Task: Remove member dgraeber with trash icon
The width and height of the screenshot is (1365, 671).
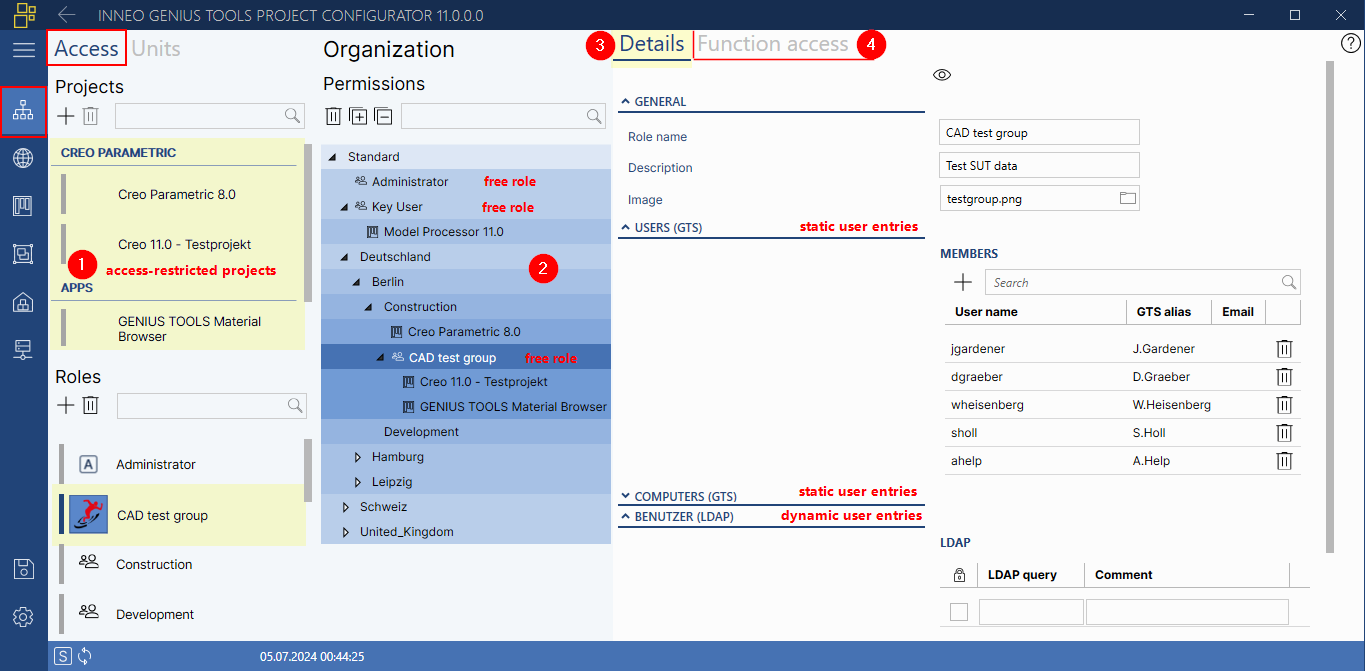Action: [1285, 377]
